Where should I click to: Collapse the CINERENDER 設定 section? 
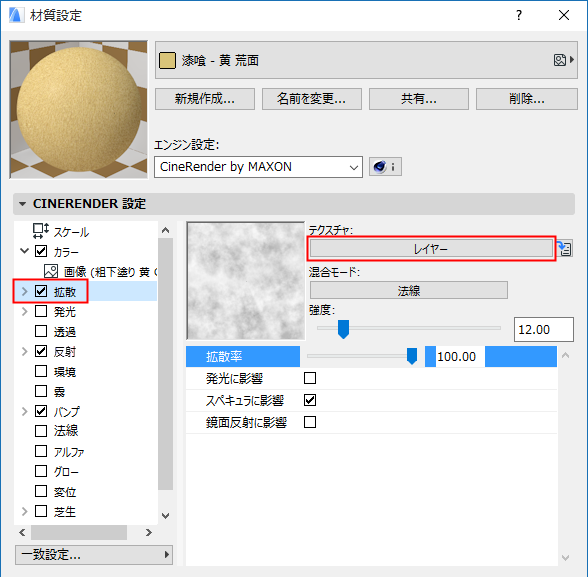click(x=22, y=204)
